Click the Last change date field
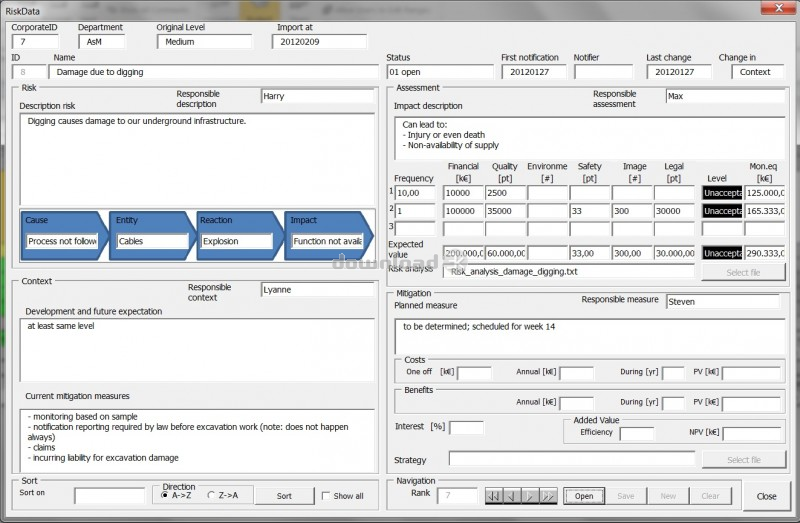 click(x=679, y=72)
